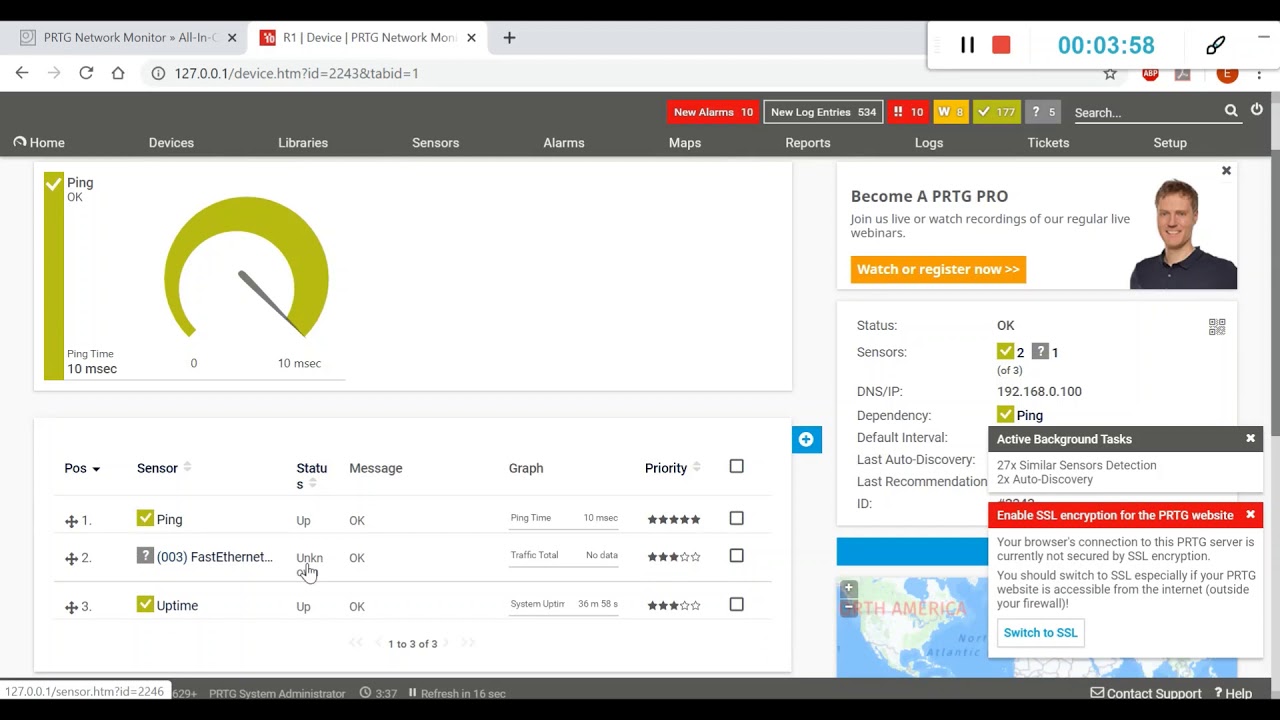The width and height of the screenshot is (1280, 720).
Task: Sort table by Pos column
Action: pos(82,468)
